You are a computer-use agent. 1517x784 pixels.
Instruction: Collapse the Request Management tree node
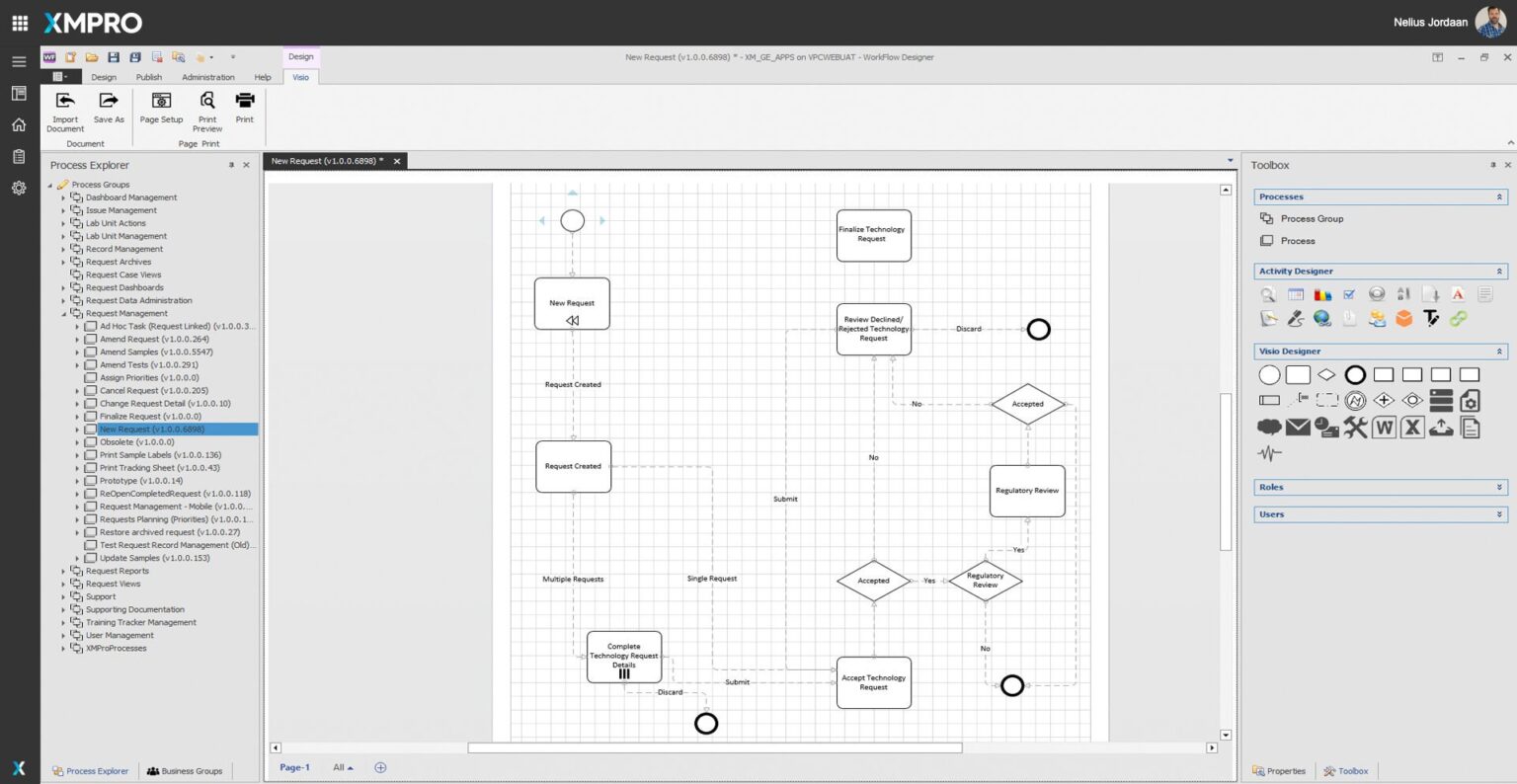(64, 314)
